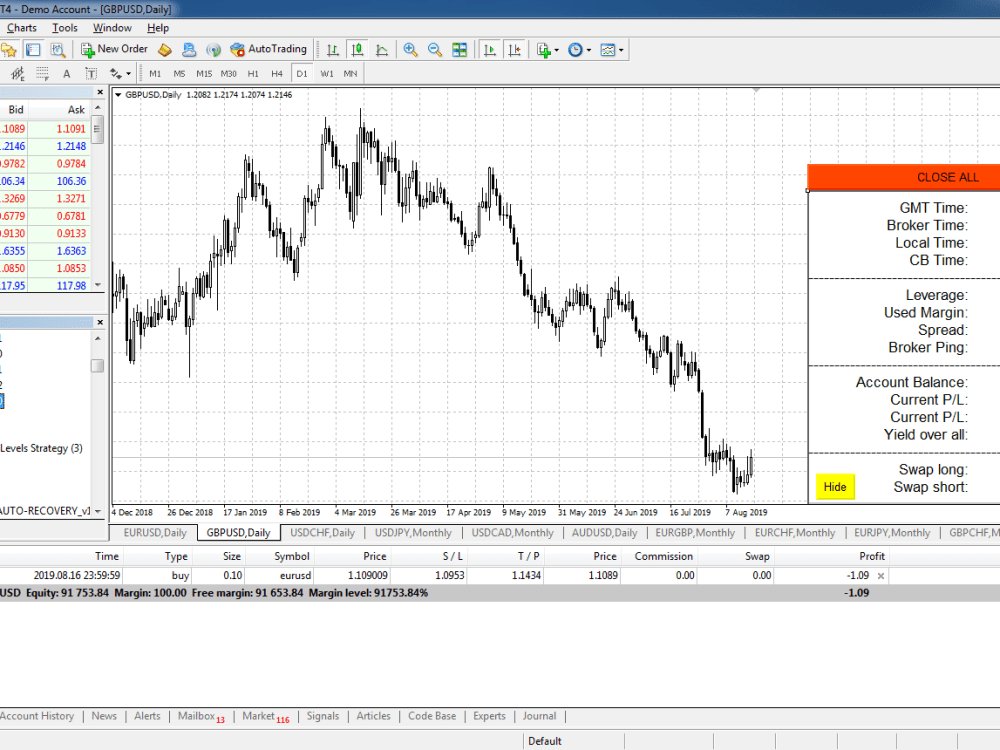Viewport: 1000px width, 750px height.
Task: Open the Market Watch favorites star icon
Action: tap(9, 50)
